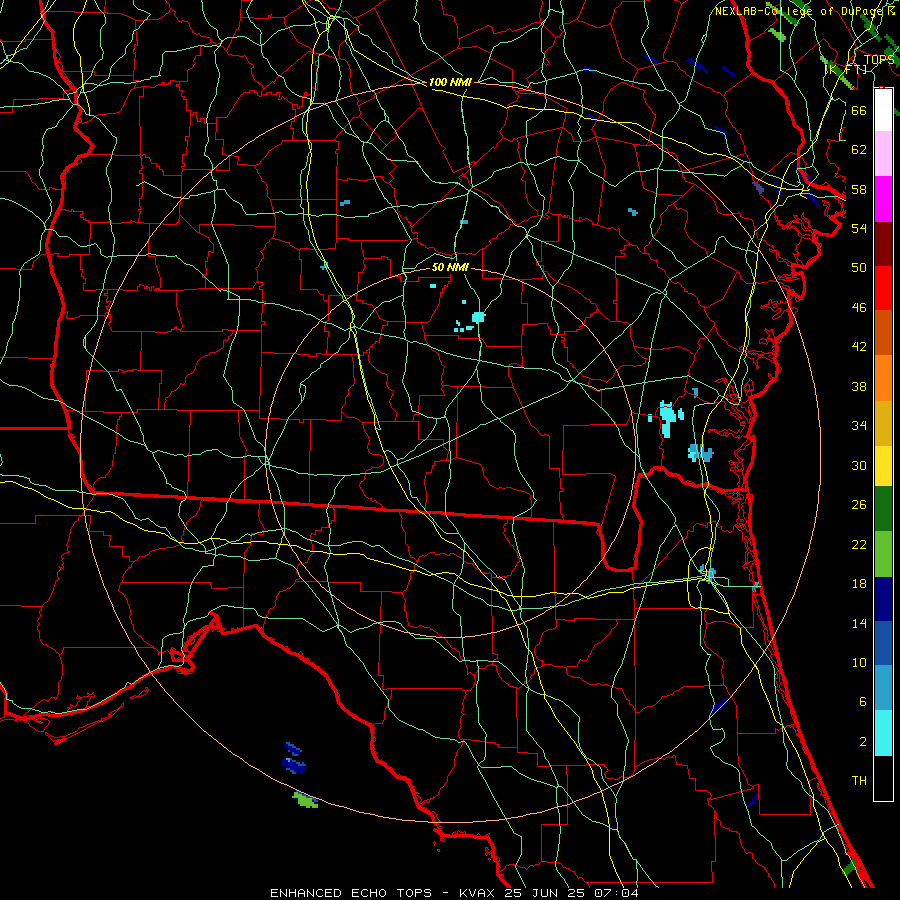Choose the yellow swatch on the color scale
This screenshot has height=900, width=900.
(x=883, y=466)
